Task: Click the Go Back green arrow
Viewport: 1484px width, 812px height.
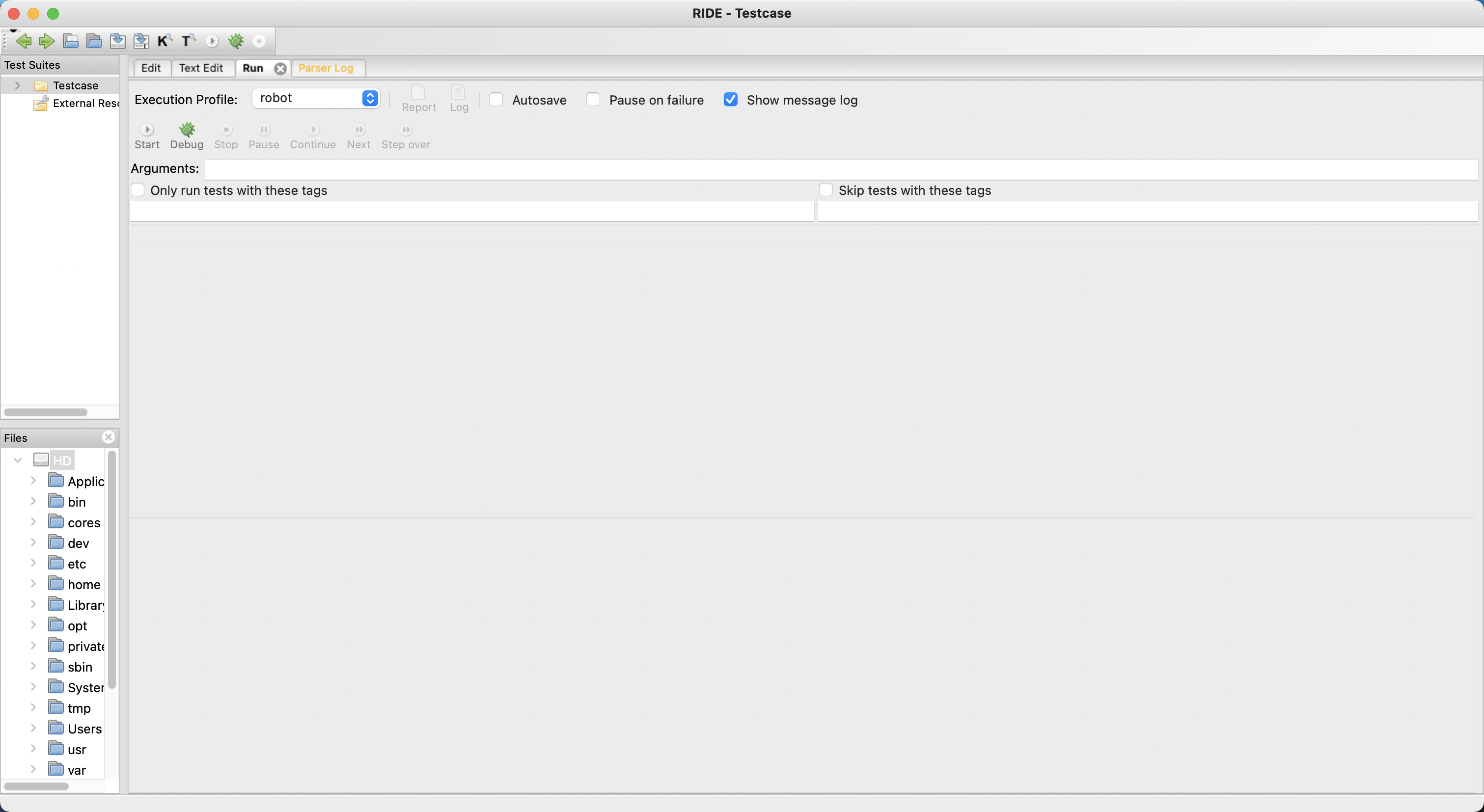Action: [x=24, y=41]
